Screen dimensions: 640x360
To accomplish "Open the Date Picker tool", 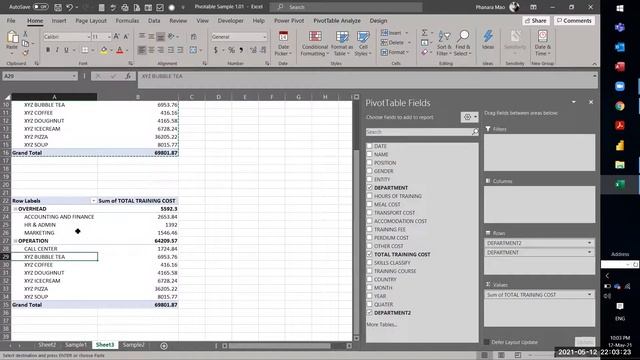I will click(x=283, y=43).
